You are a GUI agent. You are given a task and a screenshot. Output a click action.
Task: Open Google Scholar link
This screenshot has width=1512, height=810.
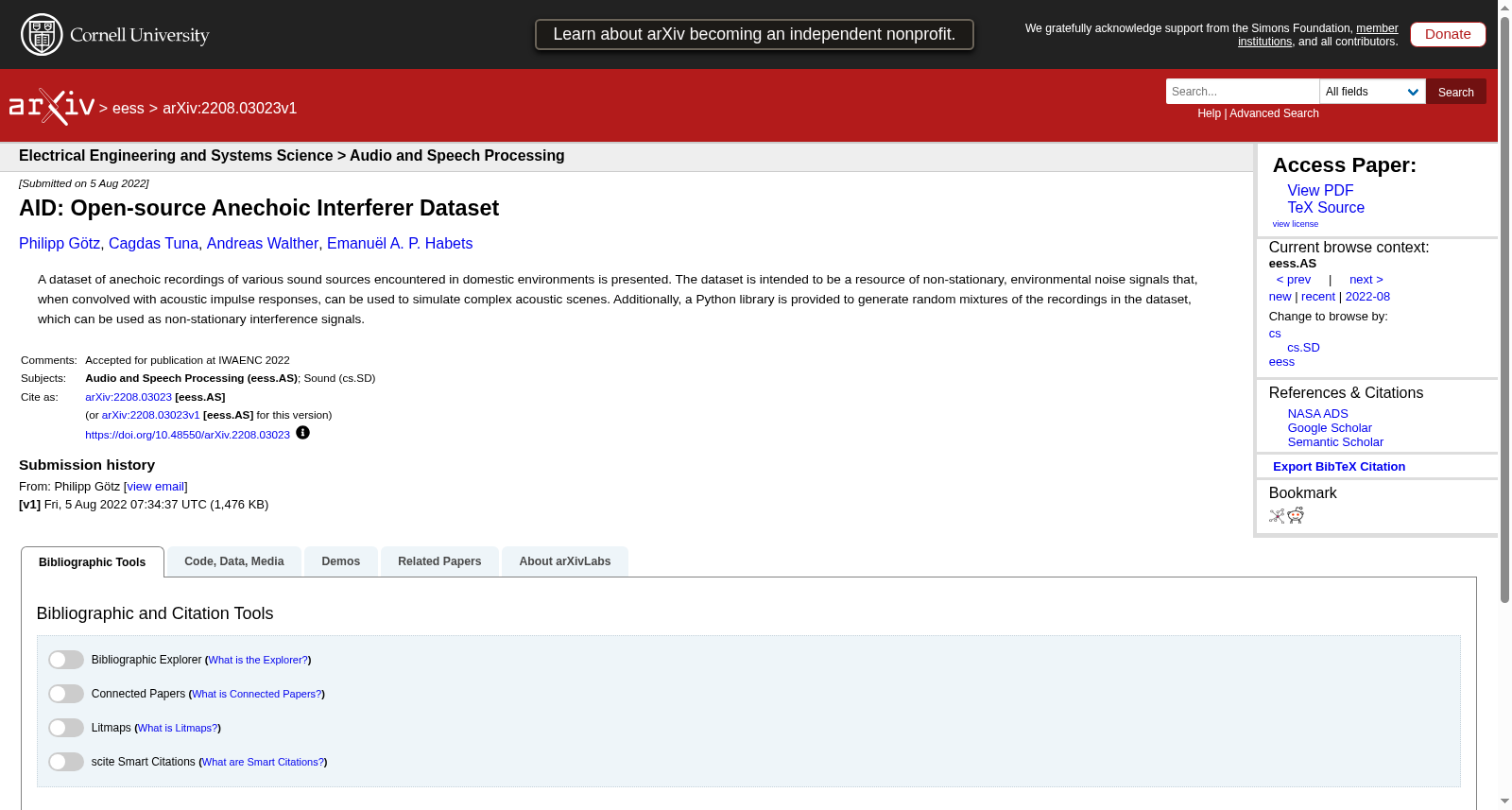coord(1330,428)
